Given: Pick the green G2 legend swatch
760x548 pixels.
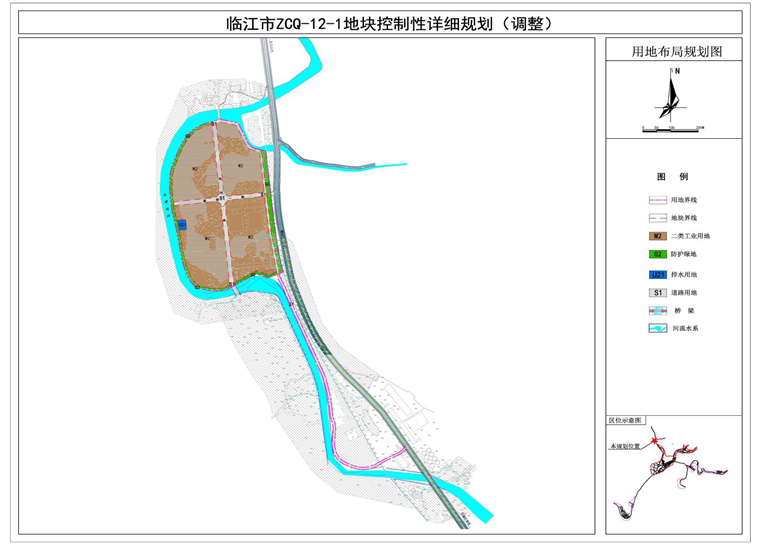Looking at the screenshot, I should pos(657,254).
